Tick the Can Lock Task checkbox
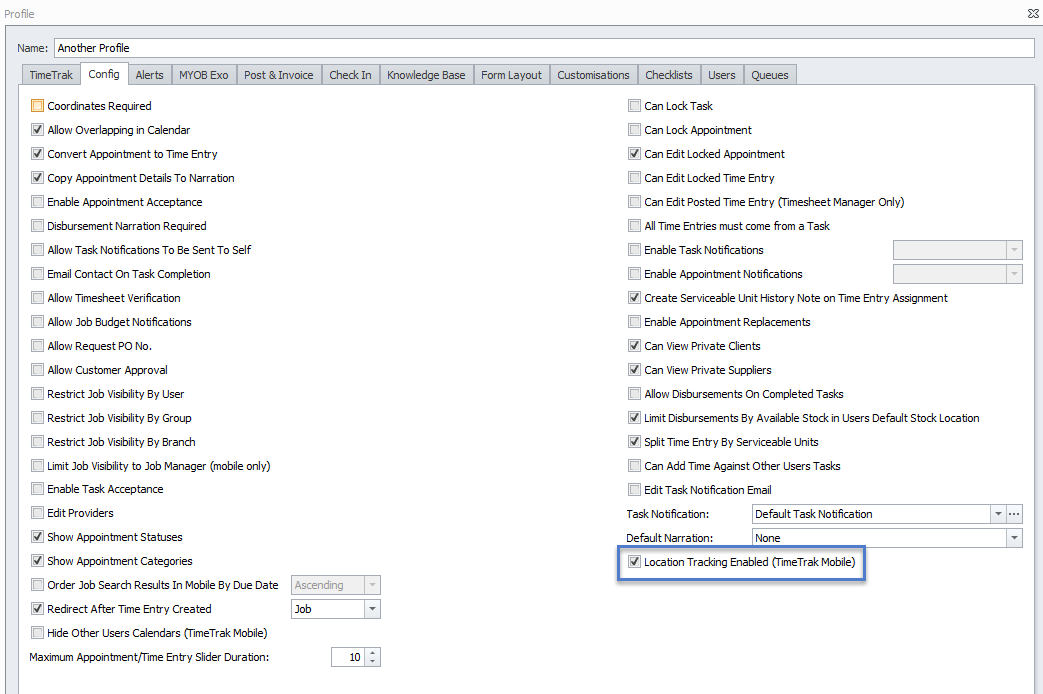Image resolution: width=1043 pixels, height=694 pixels. pyautogui.click(x=635, y=106)
